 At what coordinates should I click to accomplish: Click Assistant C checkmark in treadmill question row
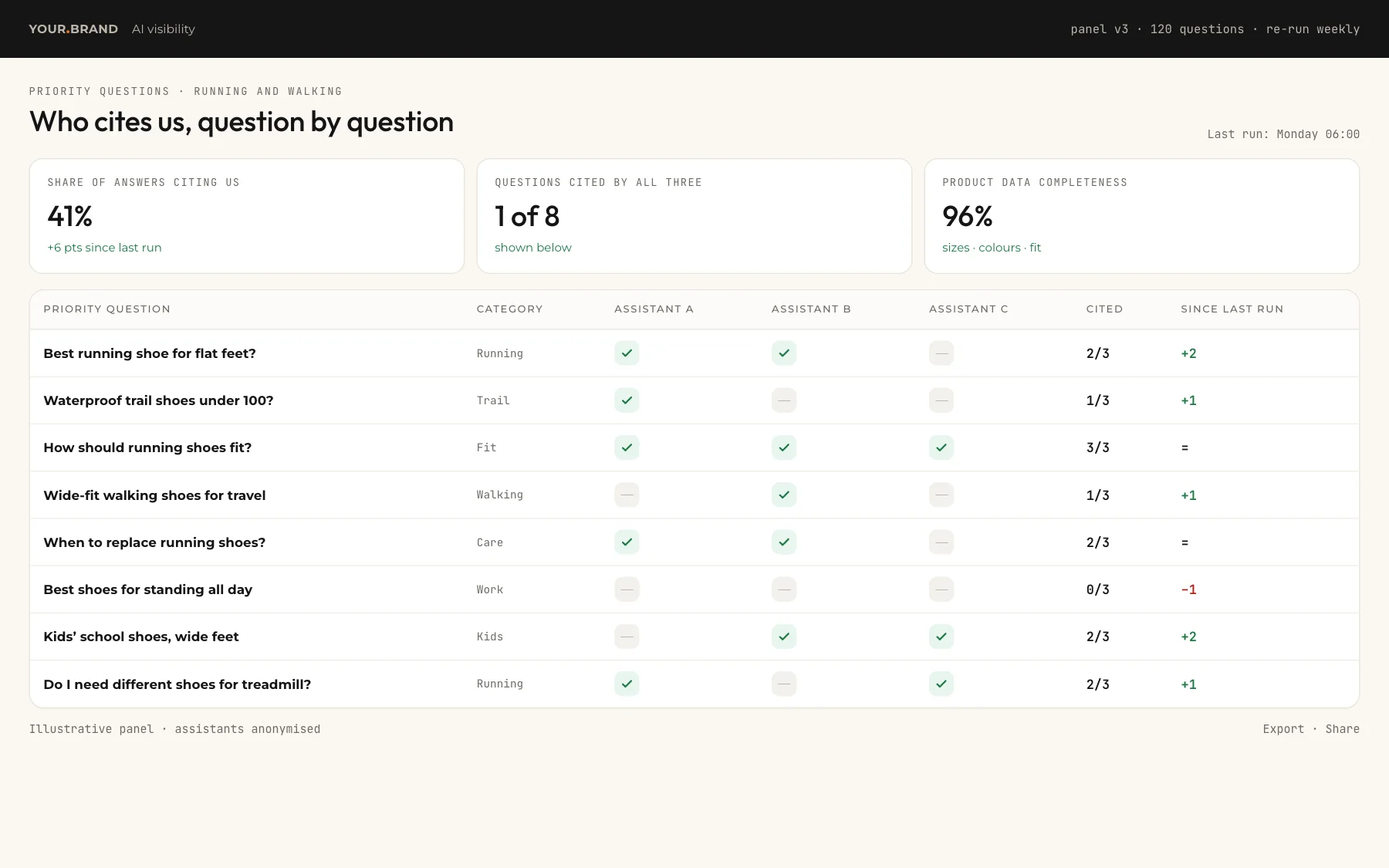tap(941, 684)
